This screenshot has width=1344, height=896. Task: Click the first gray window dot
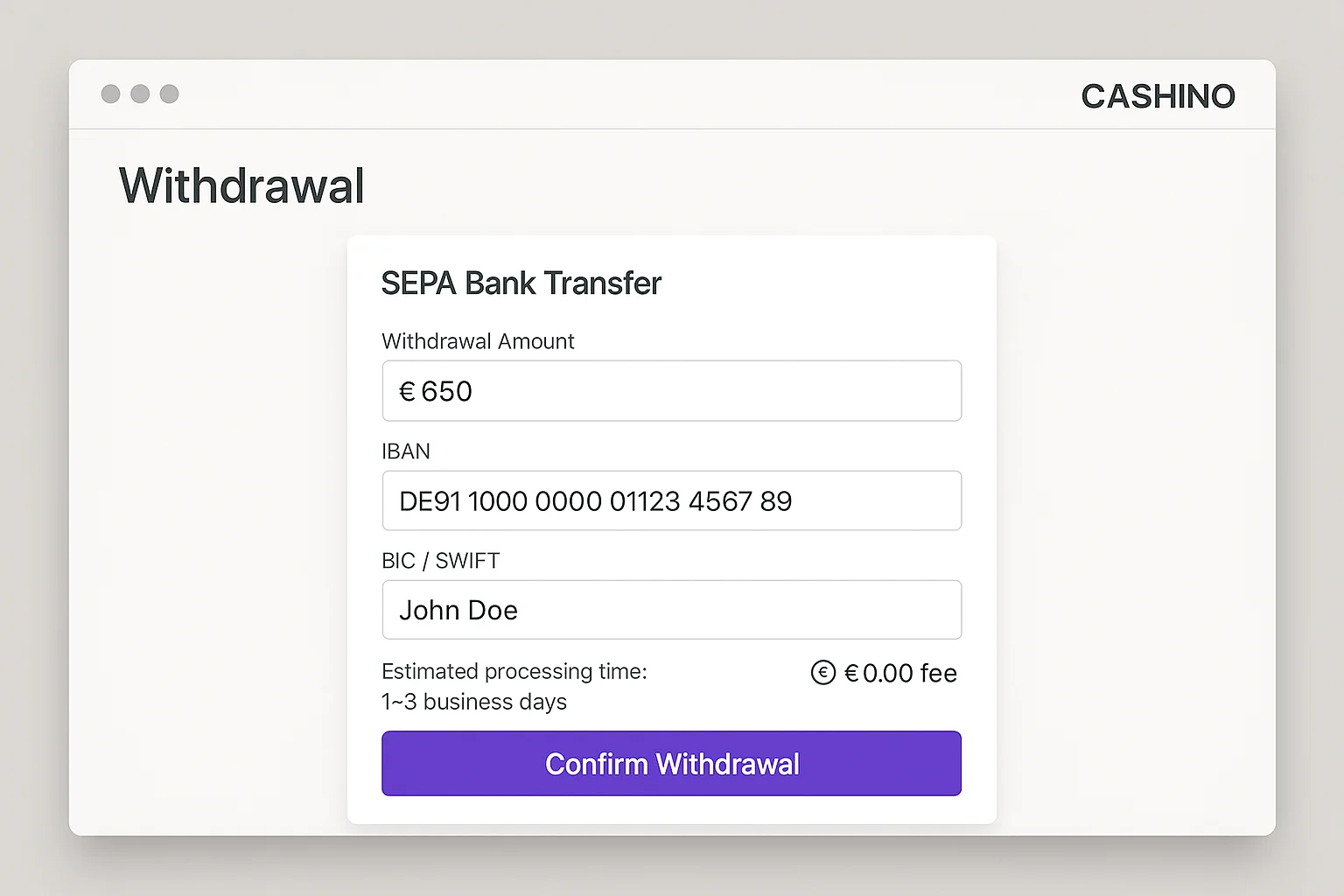pos(111,94)
